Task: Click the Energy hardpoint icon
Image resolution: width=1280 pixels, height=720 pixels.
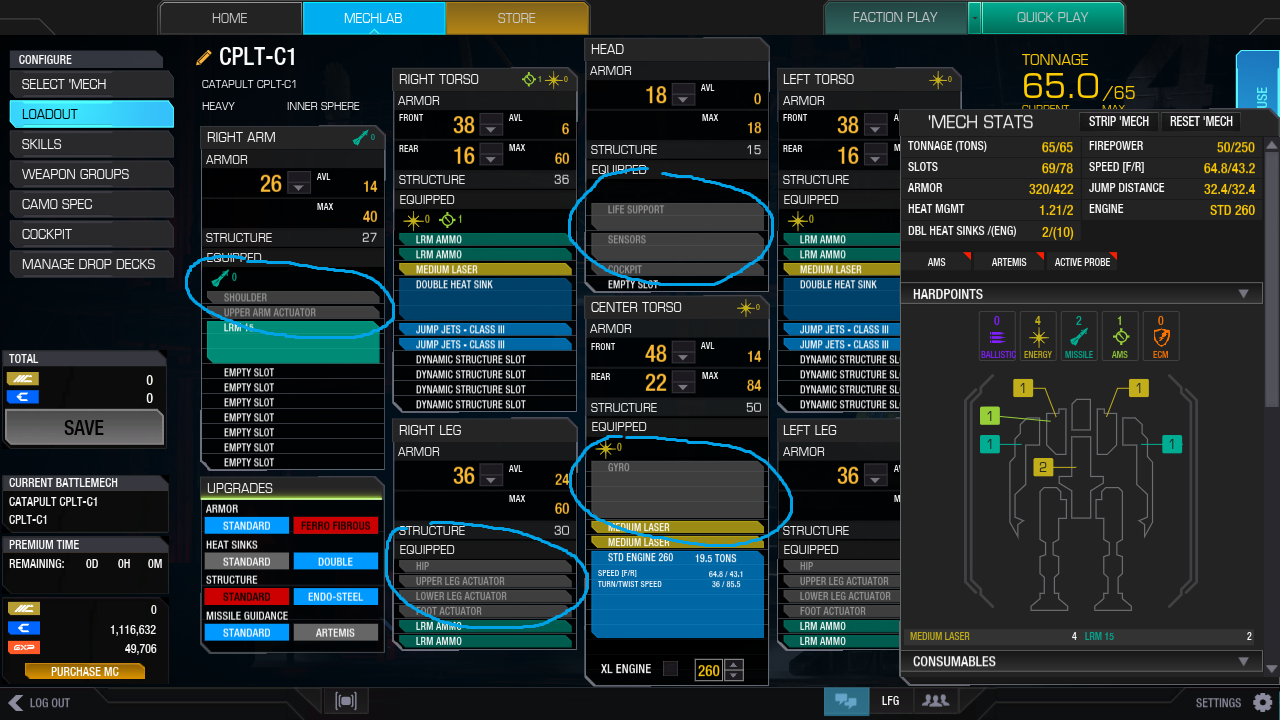Action: (x=1038, y=336)
